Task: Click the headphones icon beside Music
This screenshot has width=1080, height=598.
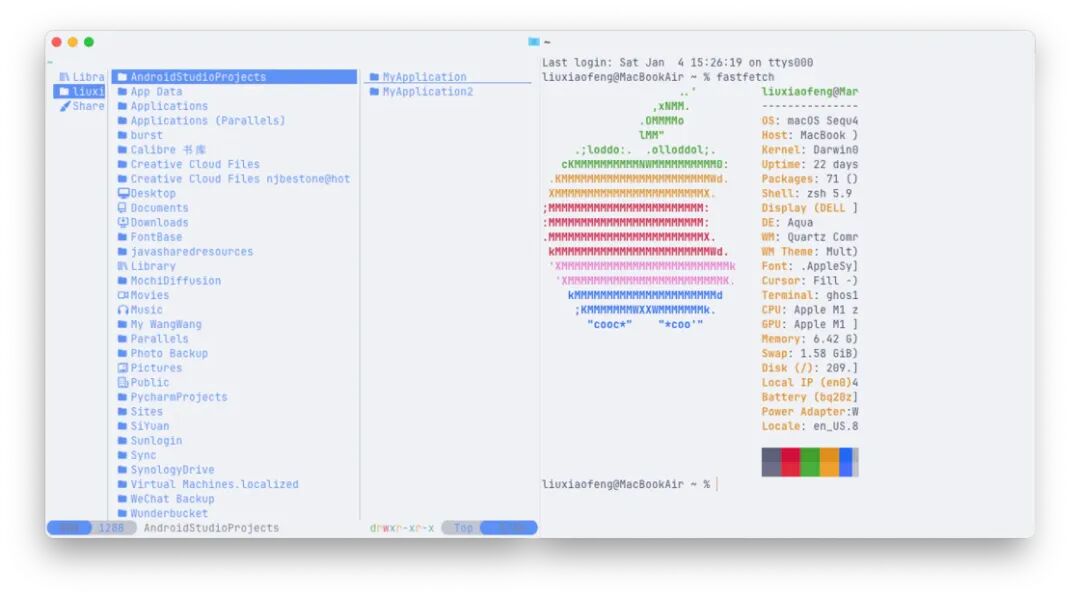Action: point(123,310)
